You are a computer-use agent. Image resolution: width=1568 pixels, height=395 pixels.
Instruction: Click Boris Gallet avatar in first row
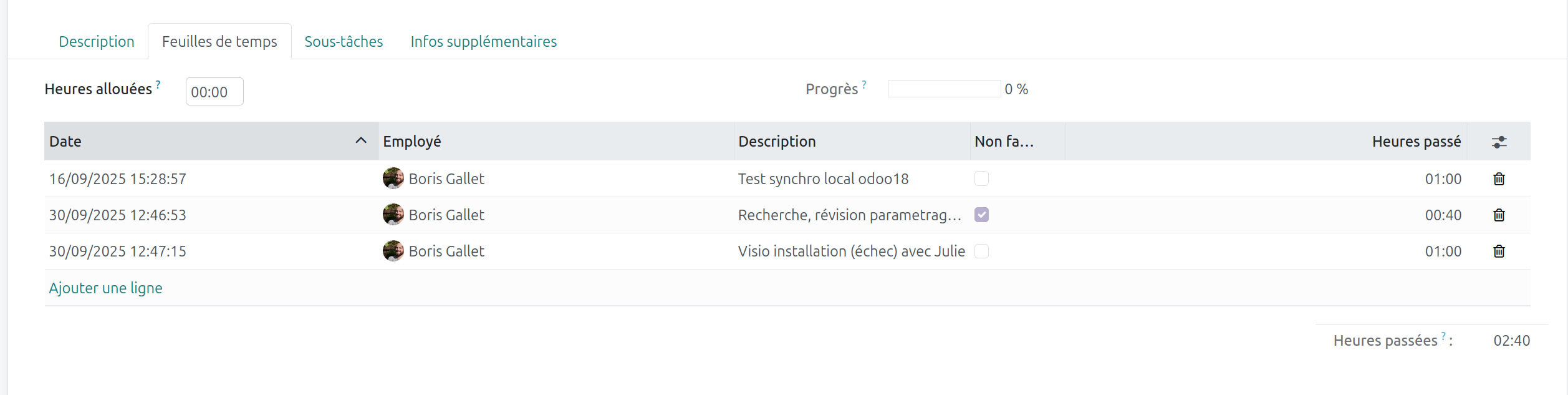pyautogui.click(x=393, y=178)
